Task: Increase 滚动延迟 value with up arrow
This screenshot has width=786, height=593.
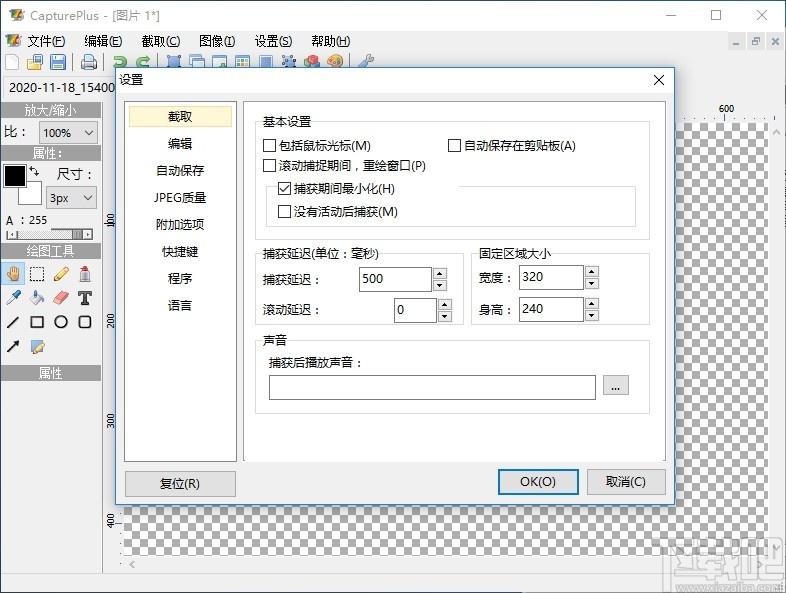Action: click(x=445, y=304)
